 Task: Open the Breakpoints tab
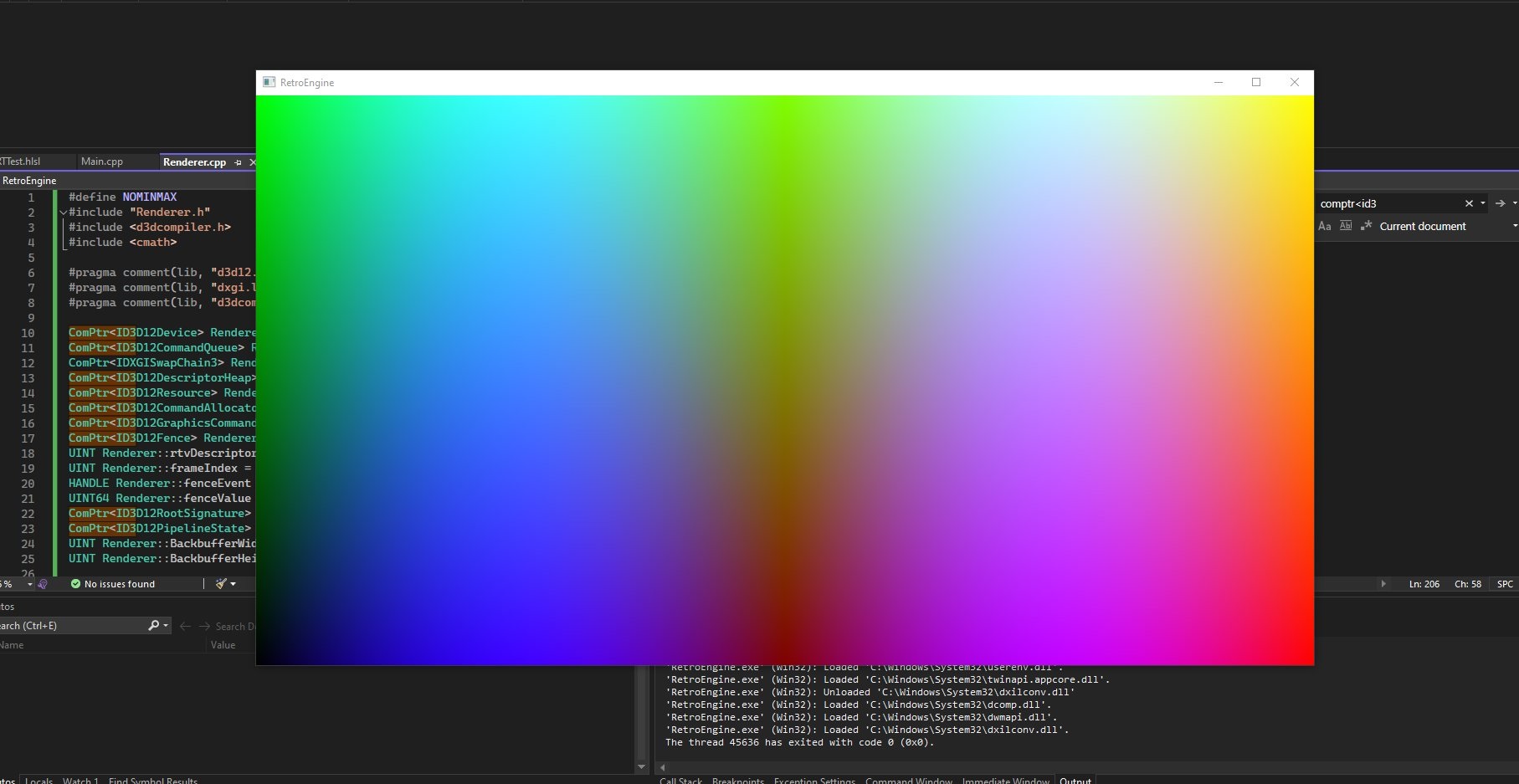tap(737, 780)
